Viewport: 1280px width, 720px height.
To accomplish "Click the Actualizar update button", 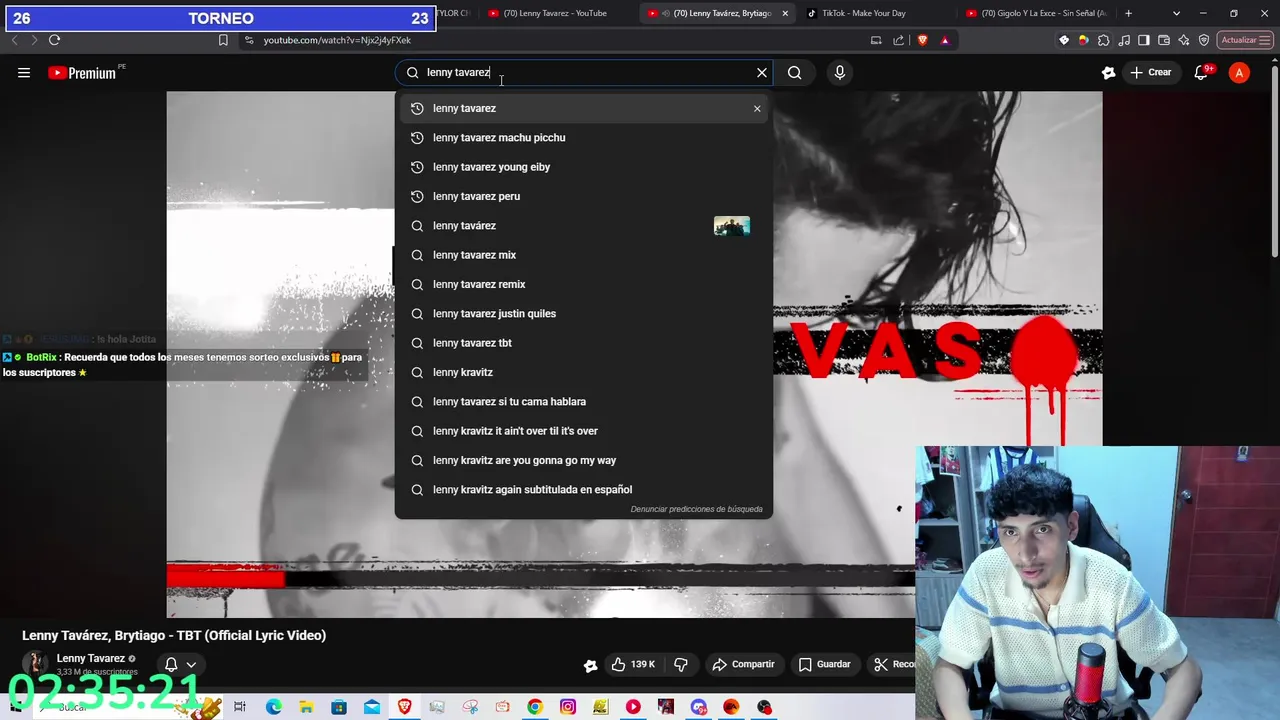I will 1244,40.
